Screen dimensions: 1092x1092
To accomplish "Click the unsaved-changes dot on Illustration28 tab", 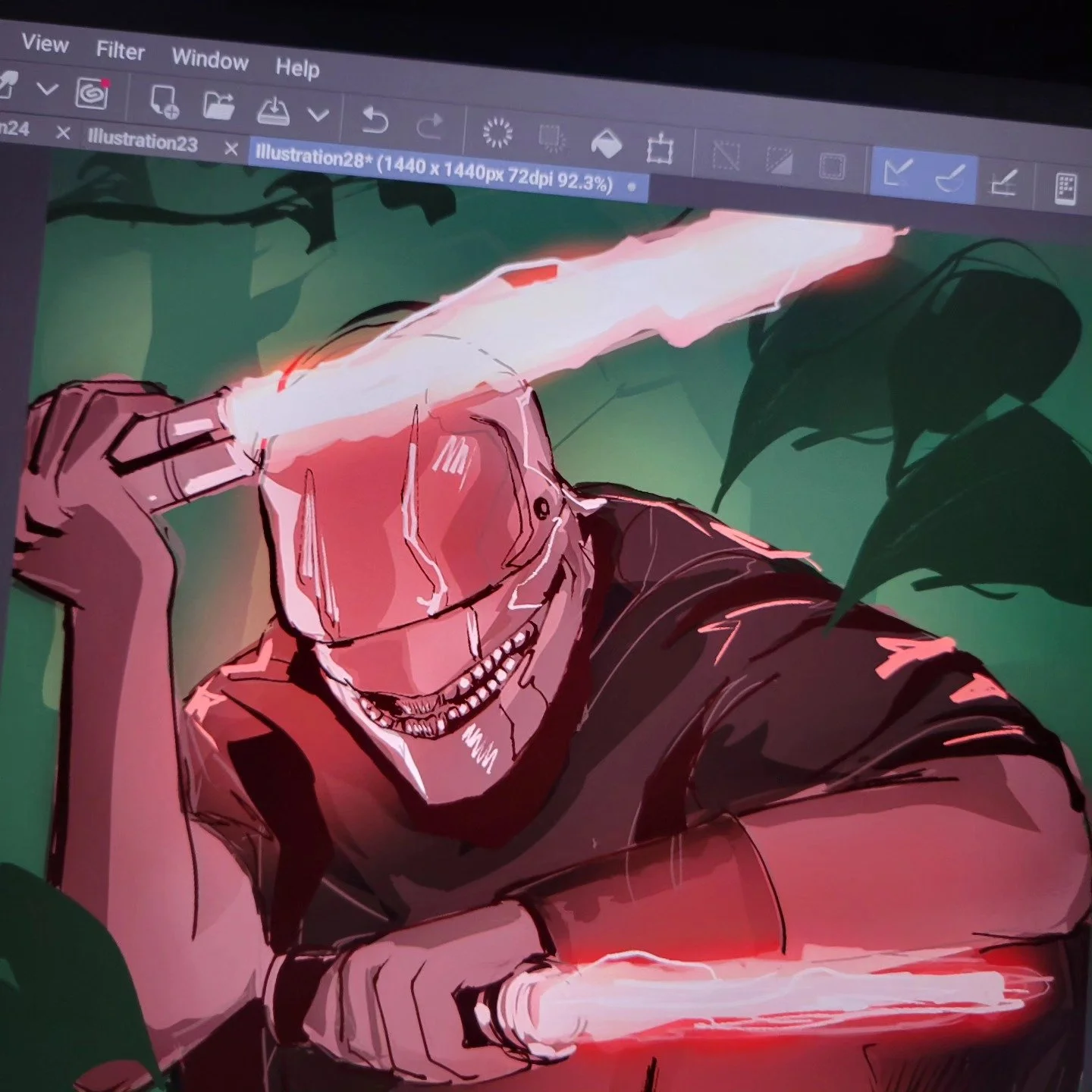I will [632, 187].
